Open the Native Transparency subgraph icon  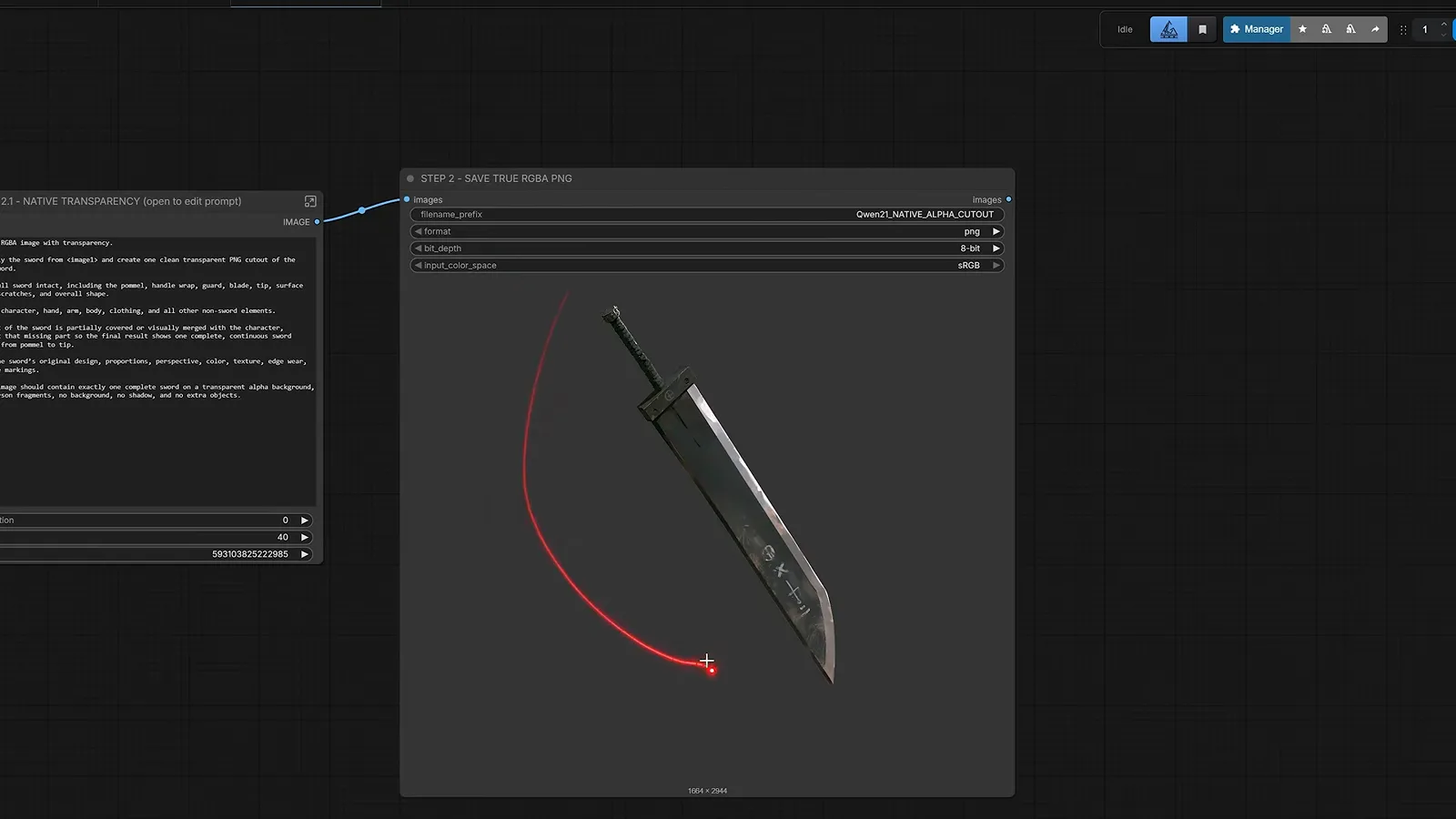point(310,201)
